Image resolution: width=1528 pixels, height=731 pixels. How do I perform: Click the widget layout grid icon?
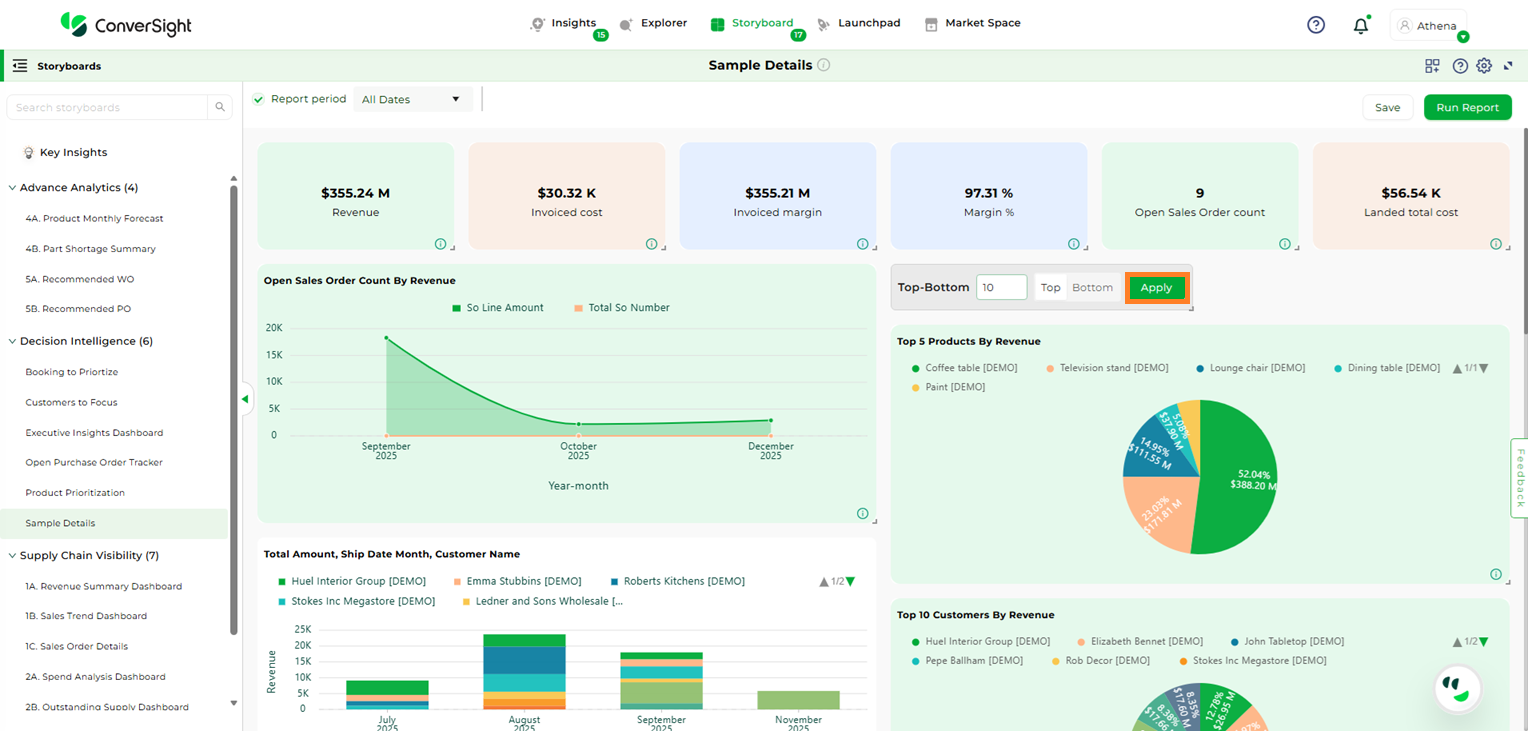pos(1432,66)
